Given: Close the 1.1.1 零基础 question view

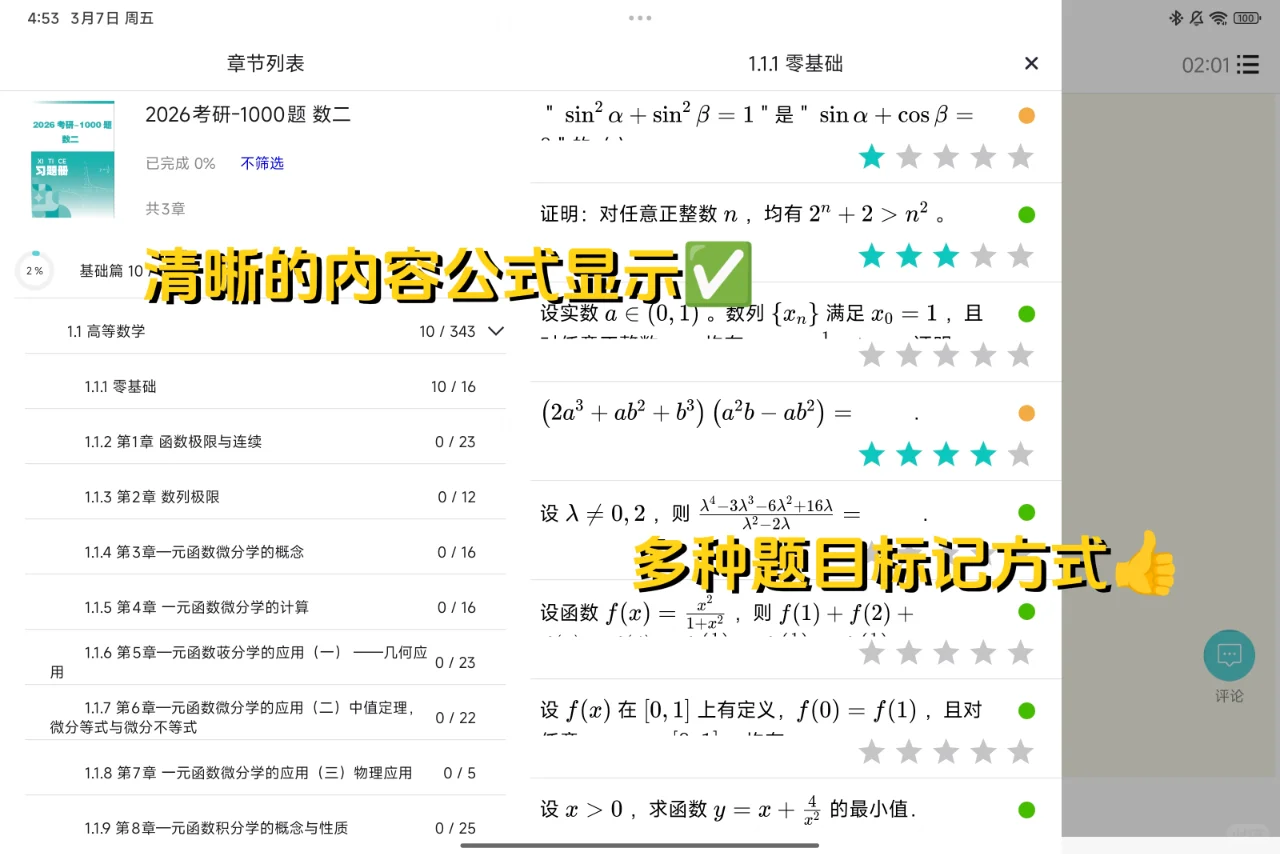Looking at the screenshot, I should point(1031,63).
